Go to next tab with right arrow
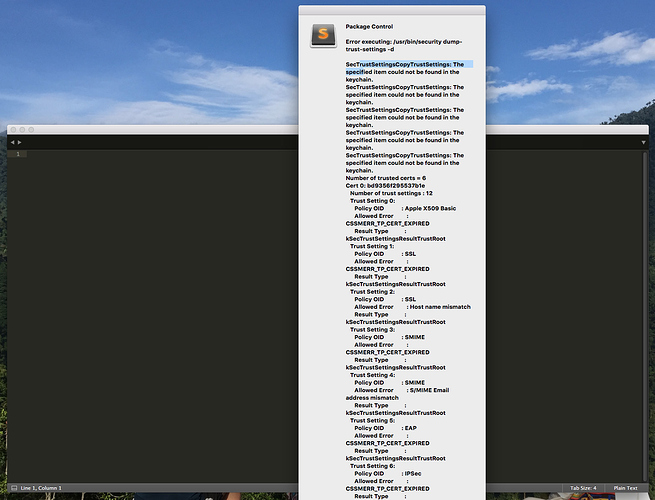The image size is (655, 500). tap(19, 142)
